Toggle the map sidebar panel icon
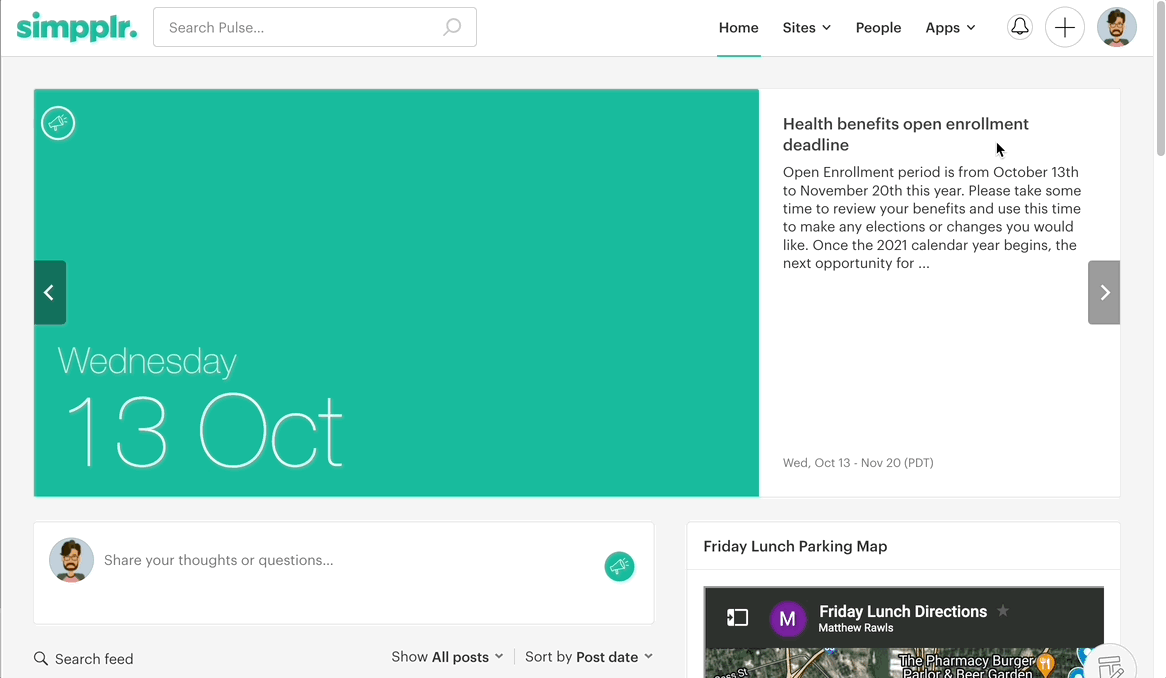This screenshot has height=678, width=1166. [x=737, y=618]
